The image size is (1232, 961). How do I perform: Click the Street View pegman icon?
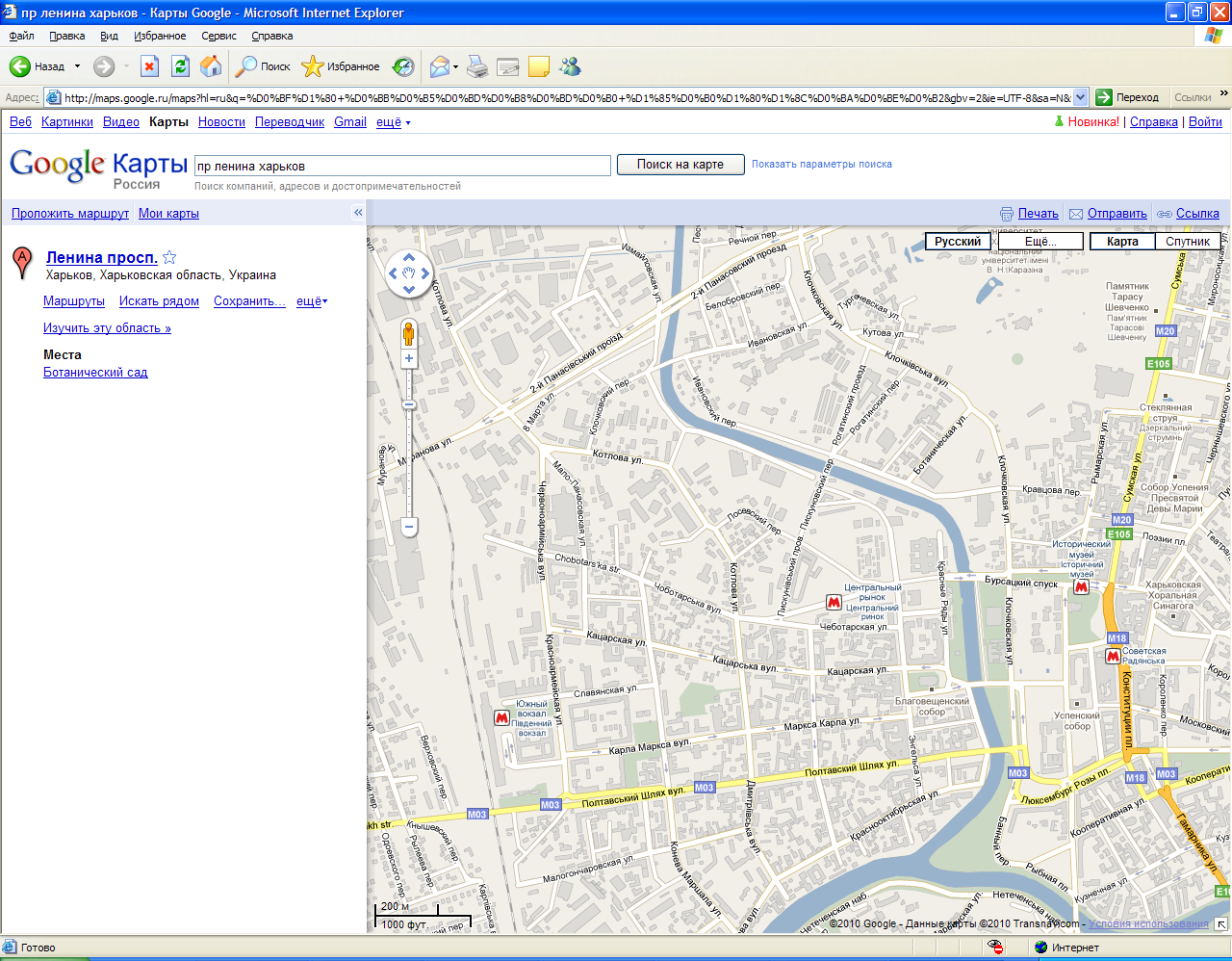point(409,333)
